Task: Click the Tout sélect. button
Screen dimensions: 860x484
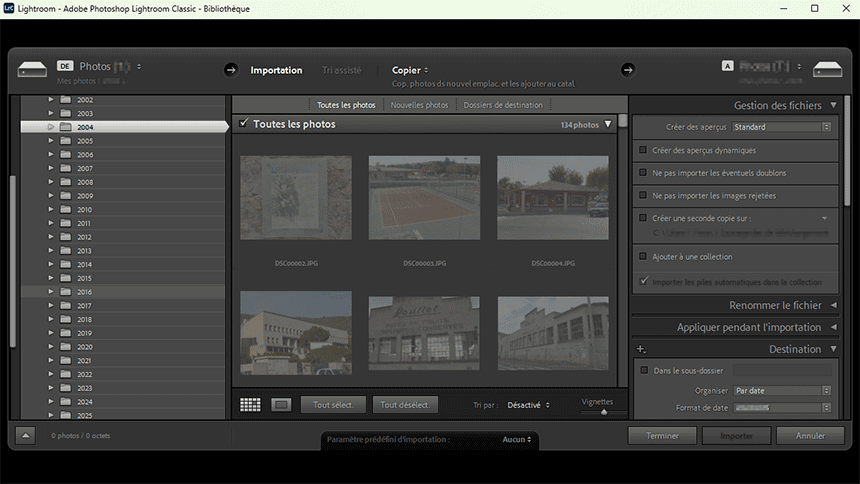Action: tap(333, 405)
